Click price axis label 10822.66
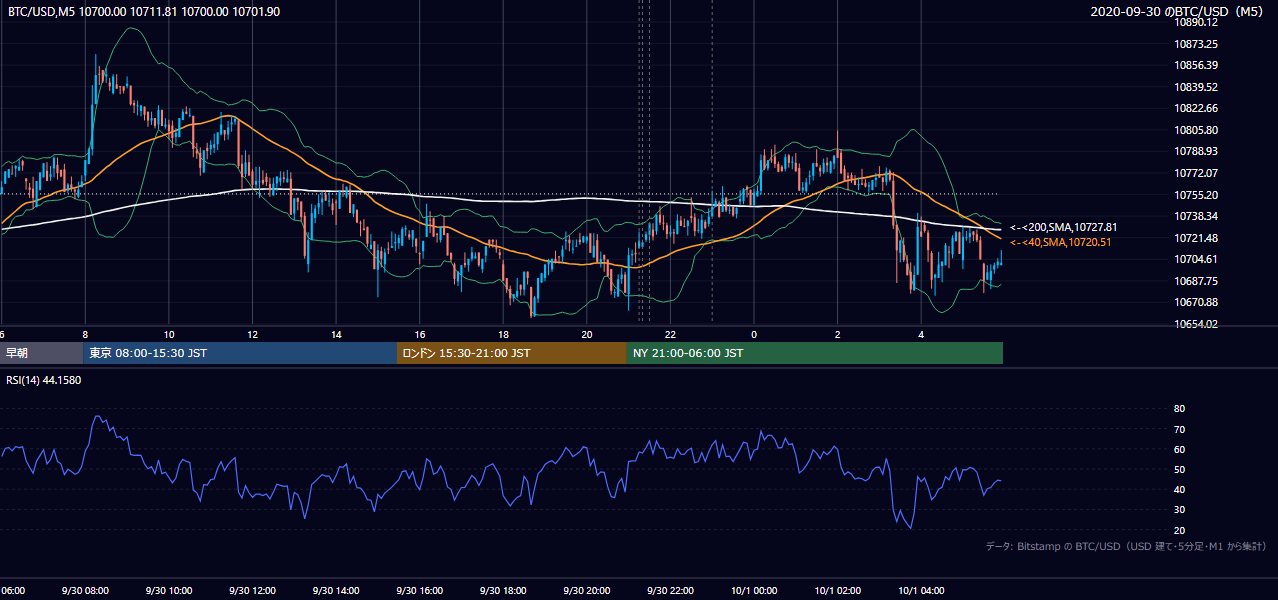 tap(1196, 108)
